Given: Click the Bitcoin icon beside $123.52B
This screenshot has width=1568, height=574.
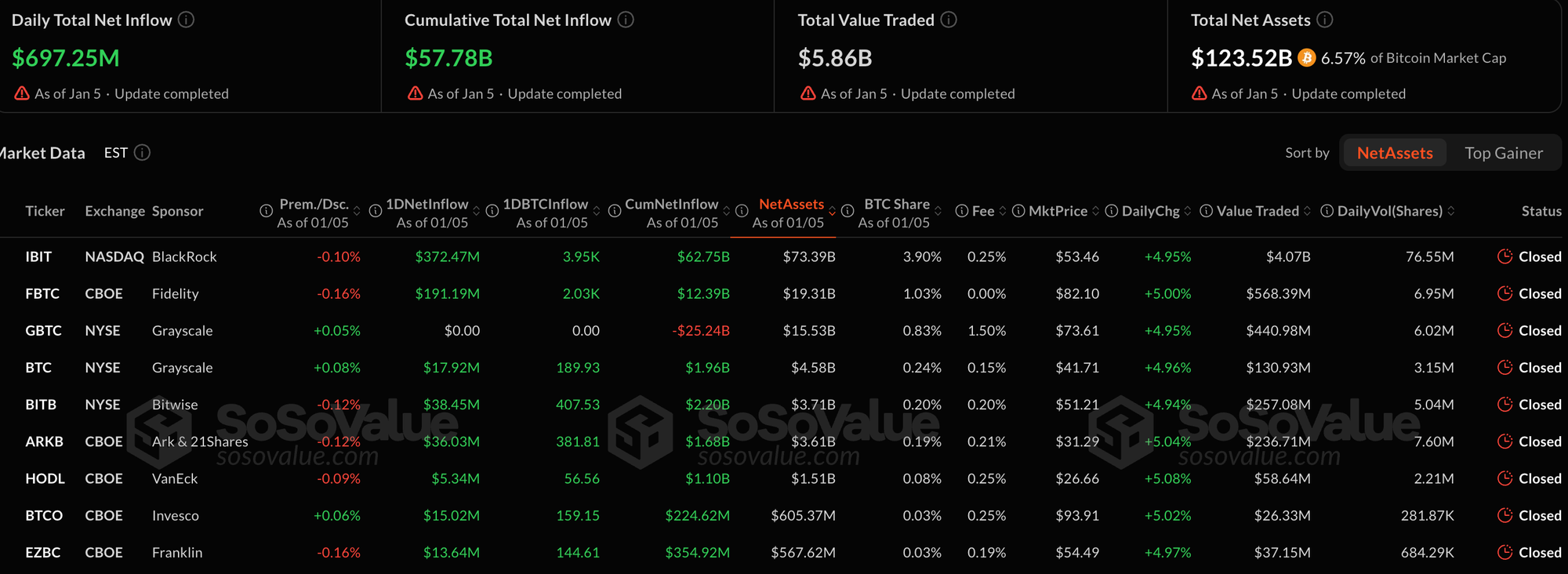Looking at the screenshot, I should 1305,57.
